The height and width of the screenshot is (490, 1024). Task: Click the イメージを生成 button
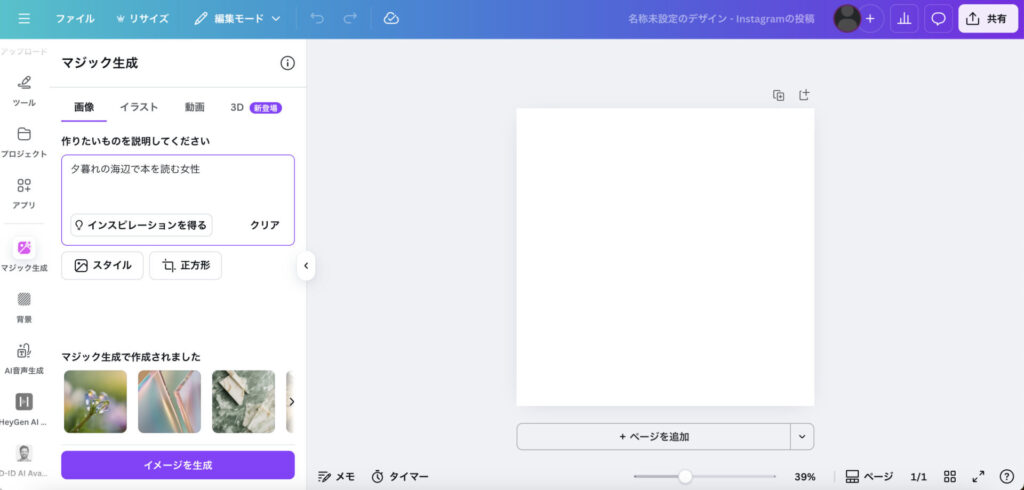click(x=178, y=465)
